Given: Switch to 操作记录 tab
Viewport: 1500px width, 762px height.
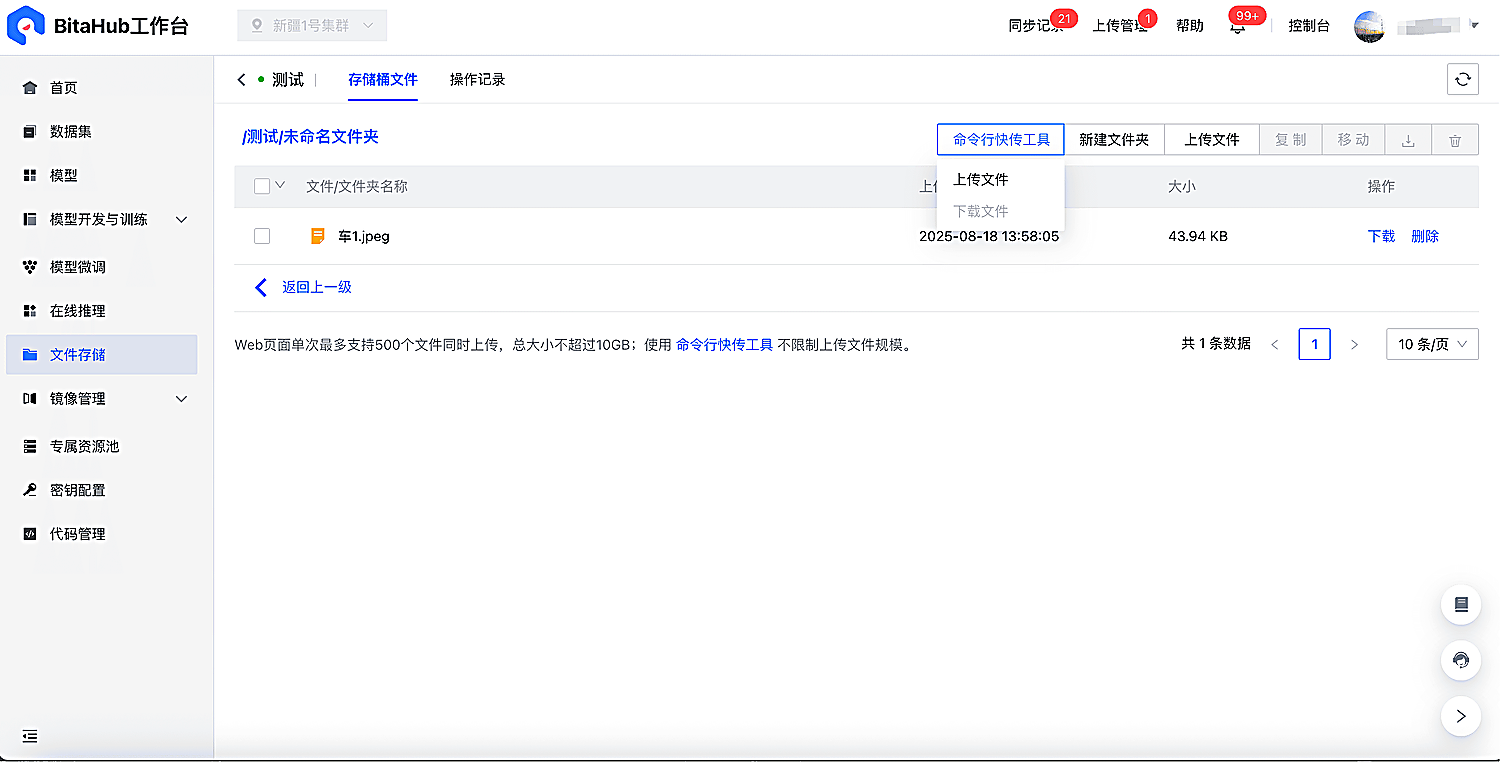Looking at the screenshot, I should (478, 80).
